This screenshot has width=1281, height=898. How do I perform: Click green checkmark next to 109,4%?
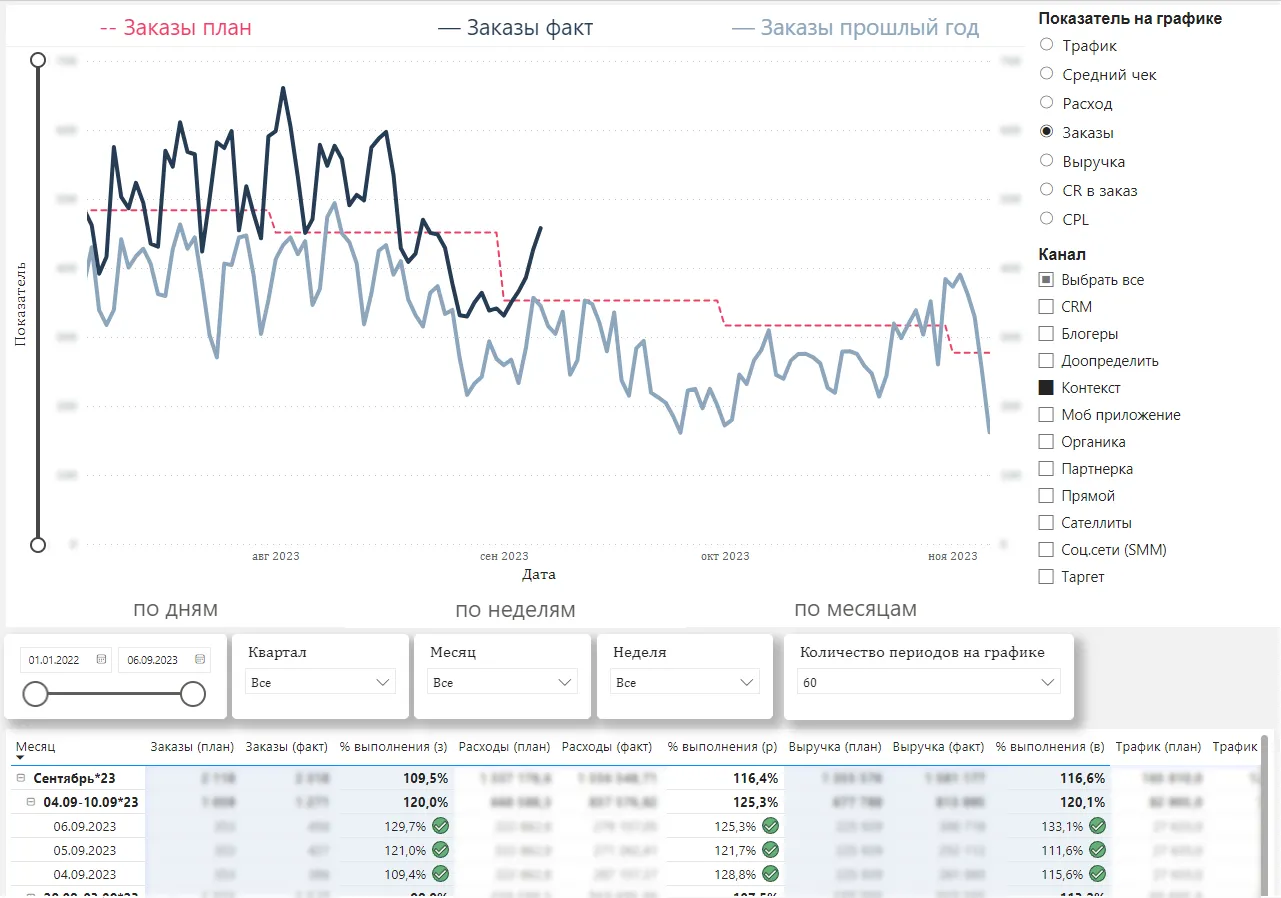click(440, 874)
